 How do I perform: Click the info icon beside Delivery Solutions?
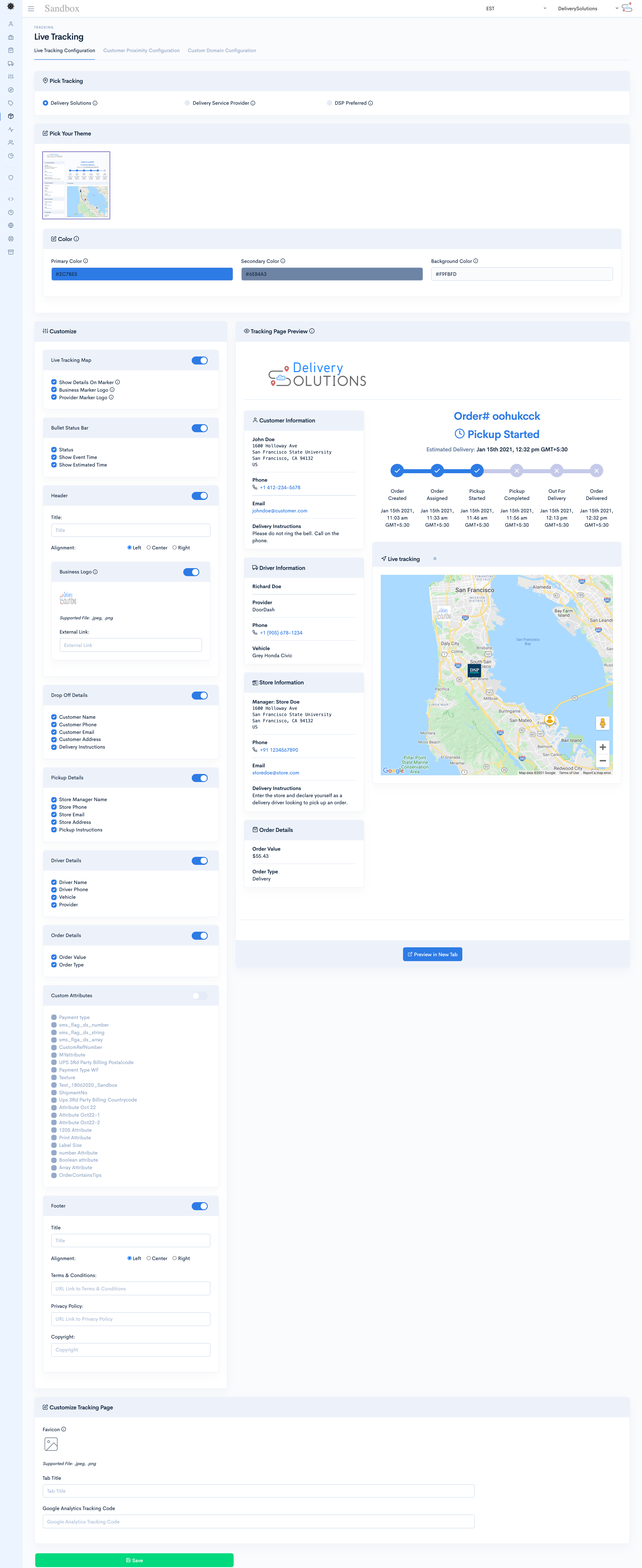pos(95,103)
